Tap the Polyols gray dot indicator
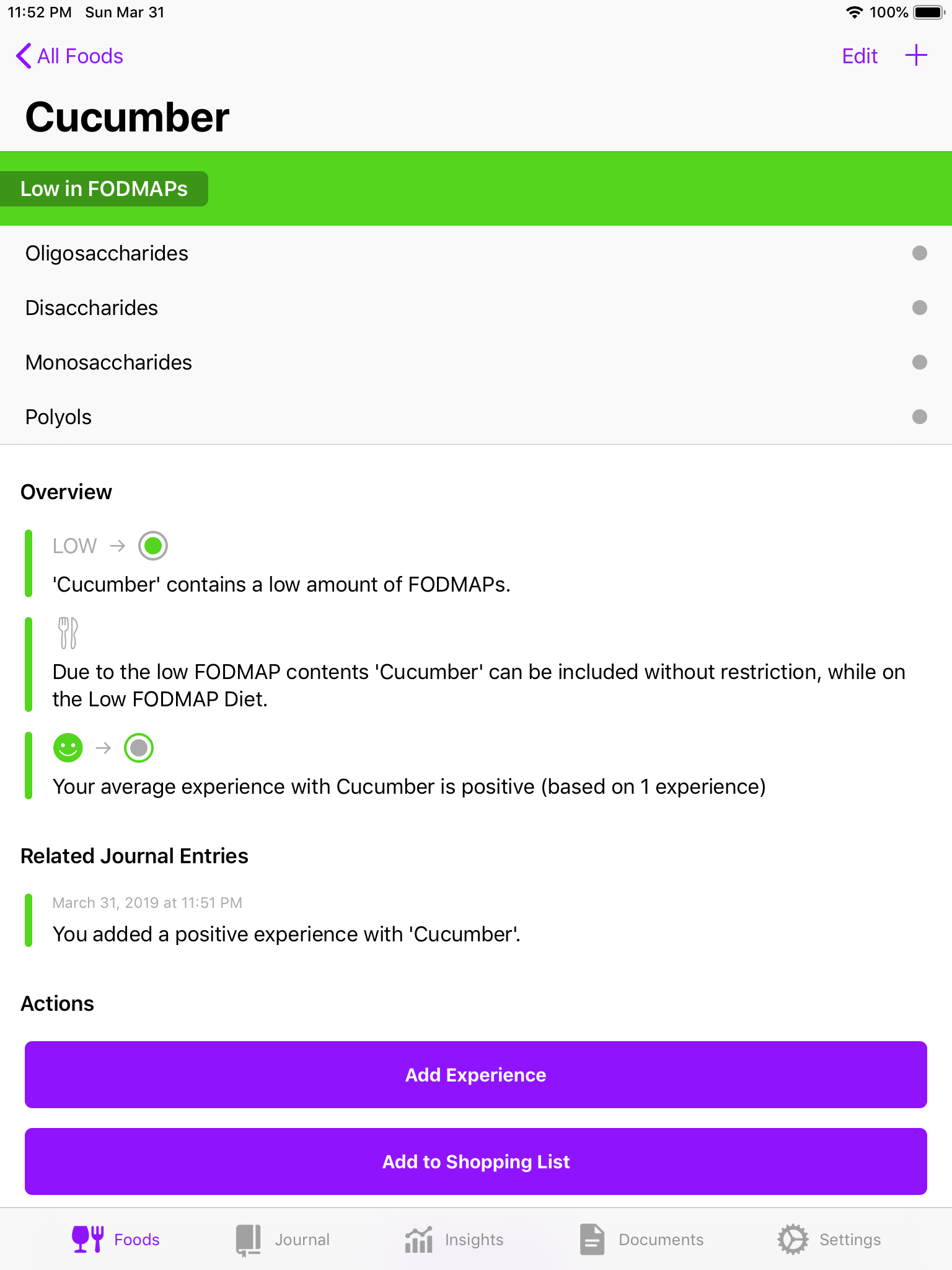Viewport: 952px width, 1270px height. [919, 417]
